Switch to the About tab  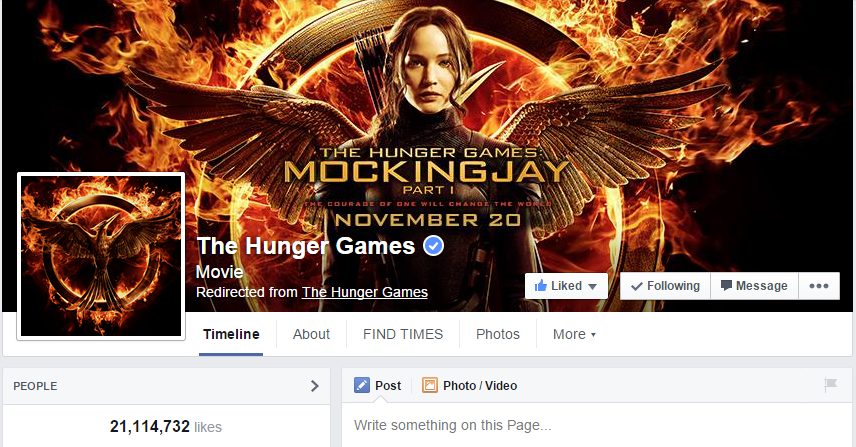click(311, 334)
